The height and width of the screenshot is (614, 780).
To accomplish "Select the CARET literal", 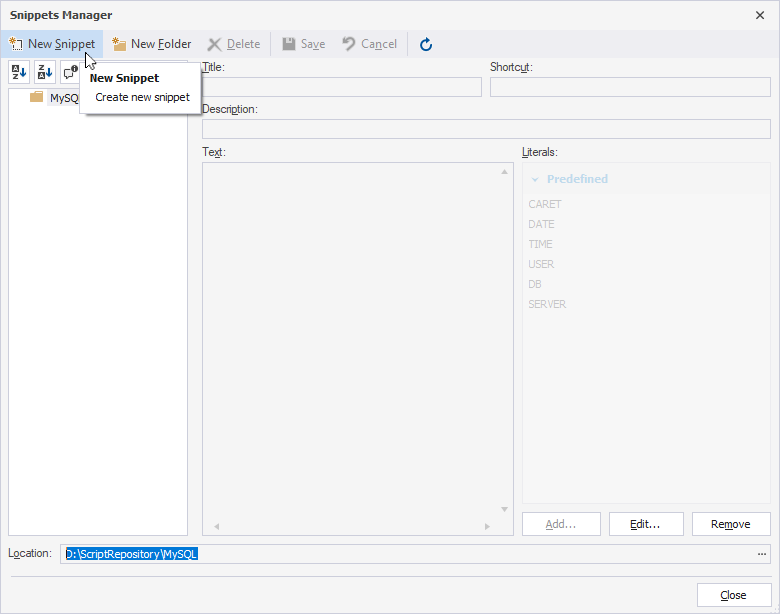I will [x=545, y=204].
